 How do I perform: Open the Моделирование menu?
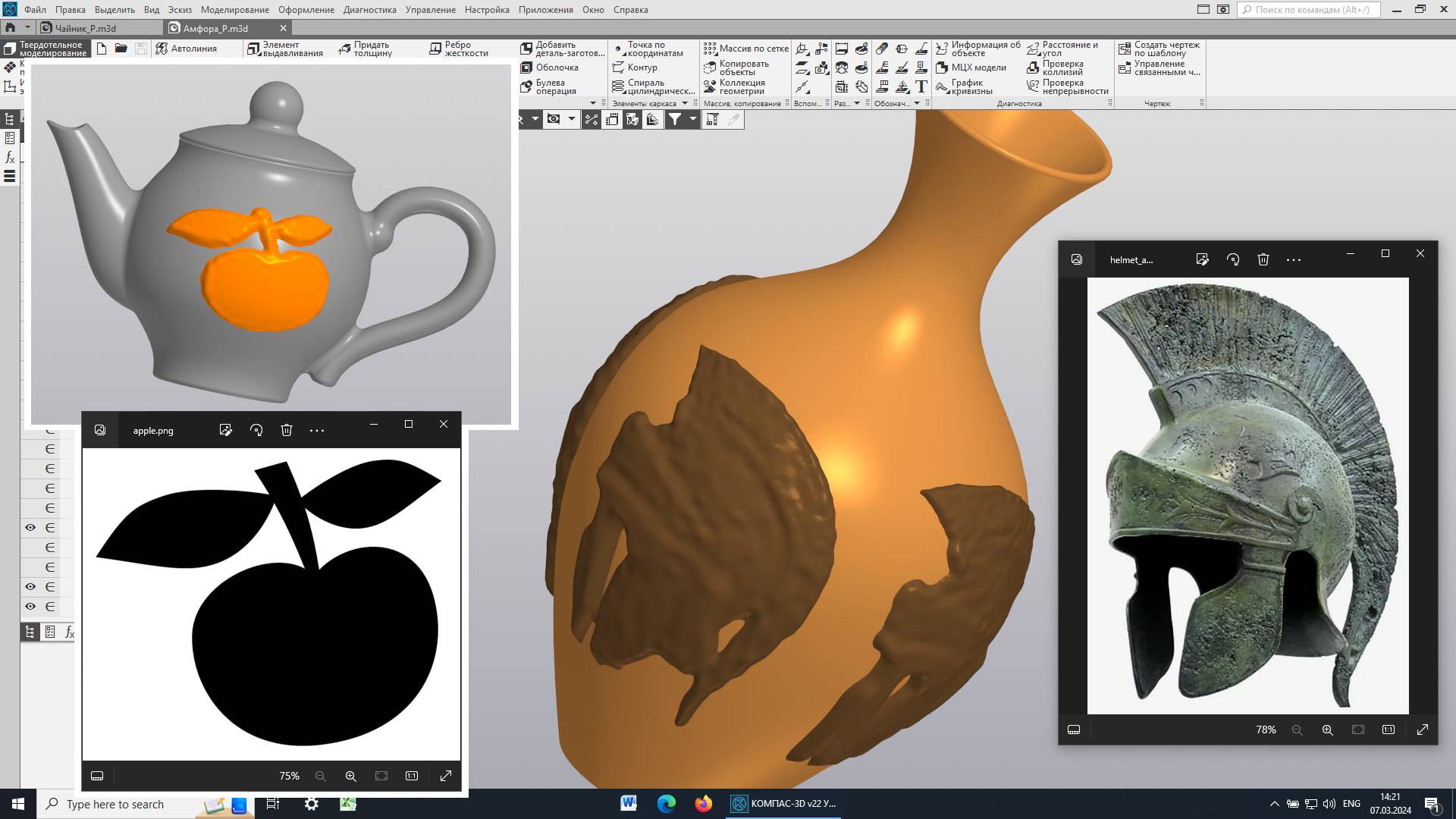[234, 10]
